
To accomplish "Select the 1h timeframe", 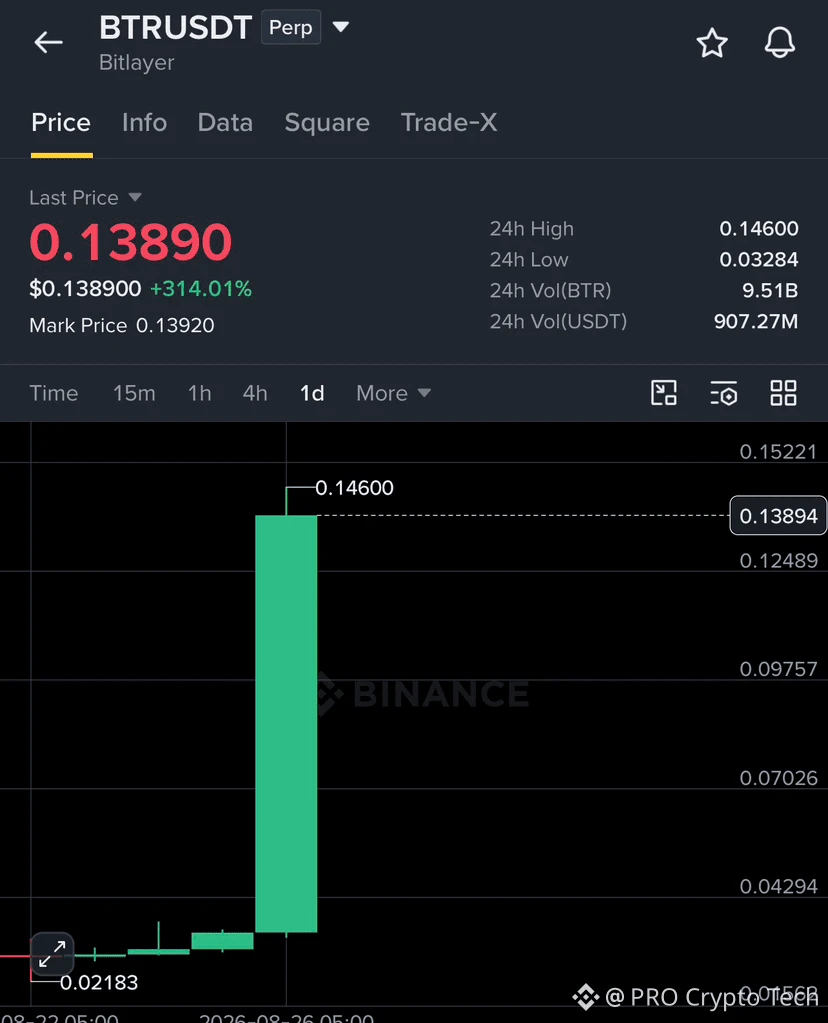I will [200, 393].
